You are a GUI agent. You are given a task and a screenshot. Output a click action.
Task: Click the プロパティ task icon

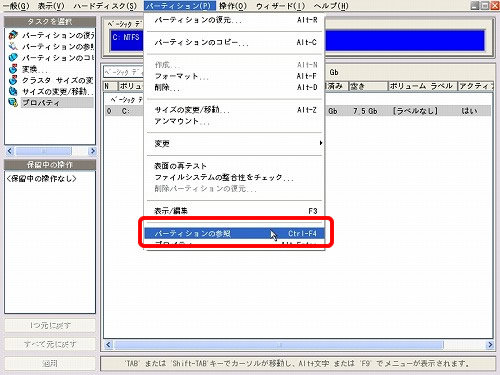pos(13,102)
